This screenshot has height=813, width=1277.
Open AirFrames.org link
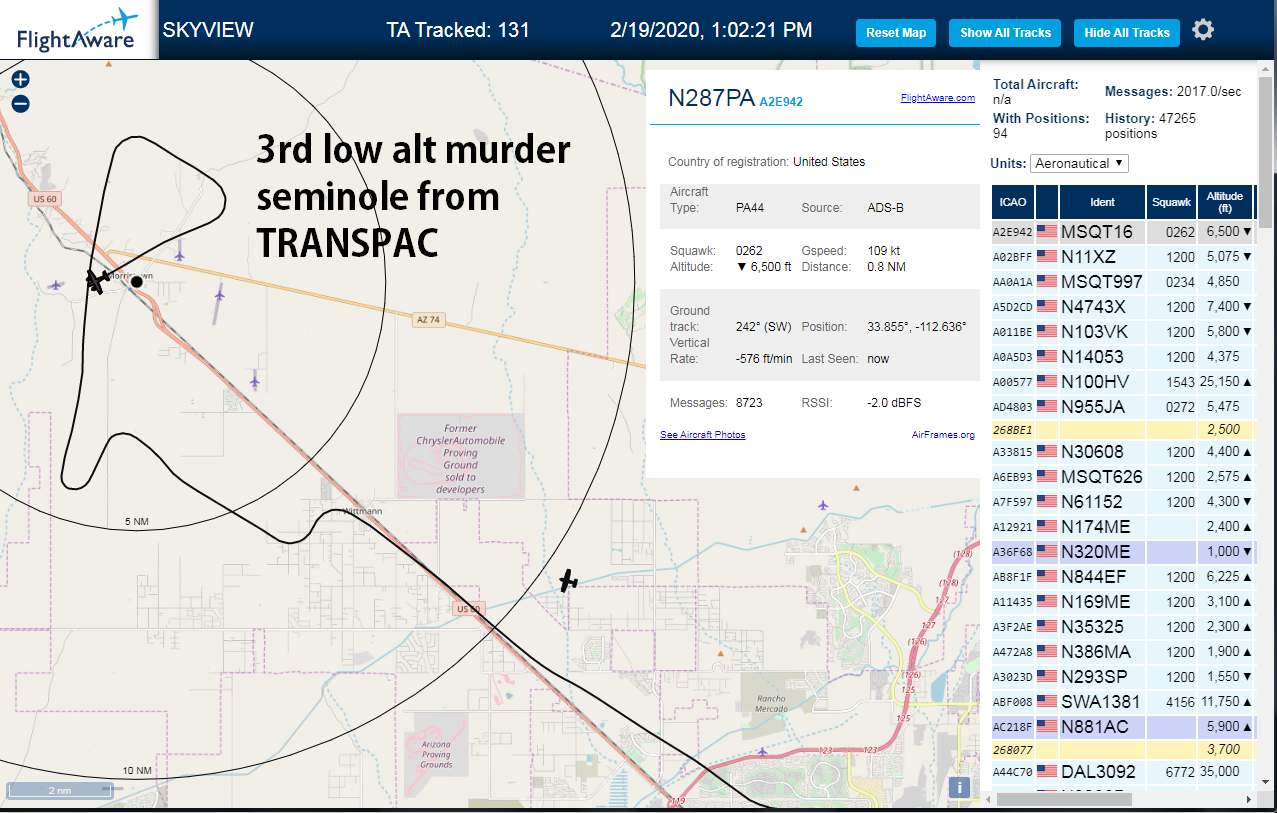[x=943, y=434]
